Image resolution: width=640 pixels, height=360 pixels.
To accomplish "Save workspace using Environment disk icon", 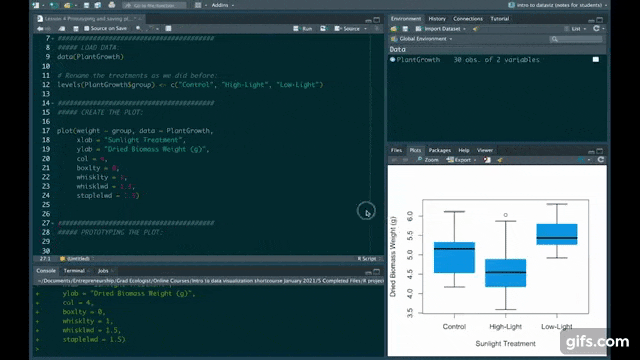I will [405, 29].
